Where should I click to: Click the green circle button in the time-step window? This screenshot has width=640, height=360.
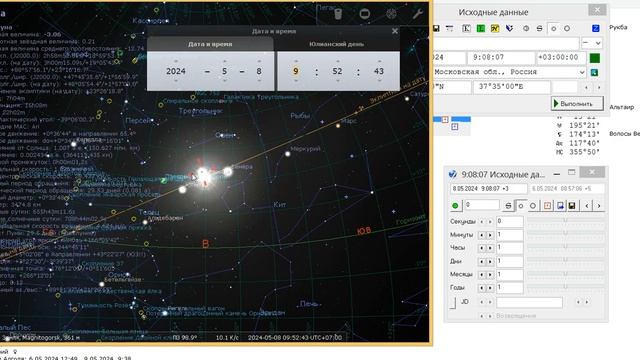click(455, 205)
